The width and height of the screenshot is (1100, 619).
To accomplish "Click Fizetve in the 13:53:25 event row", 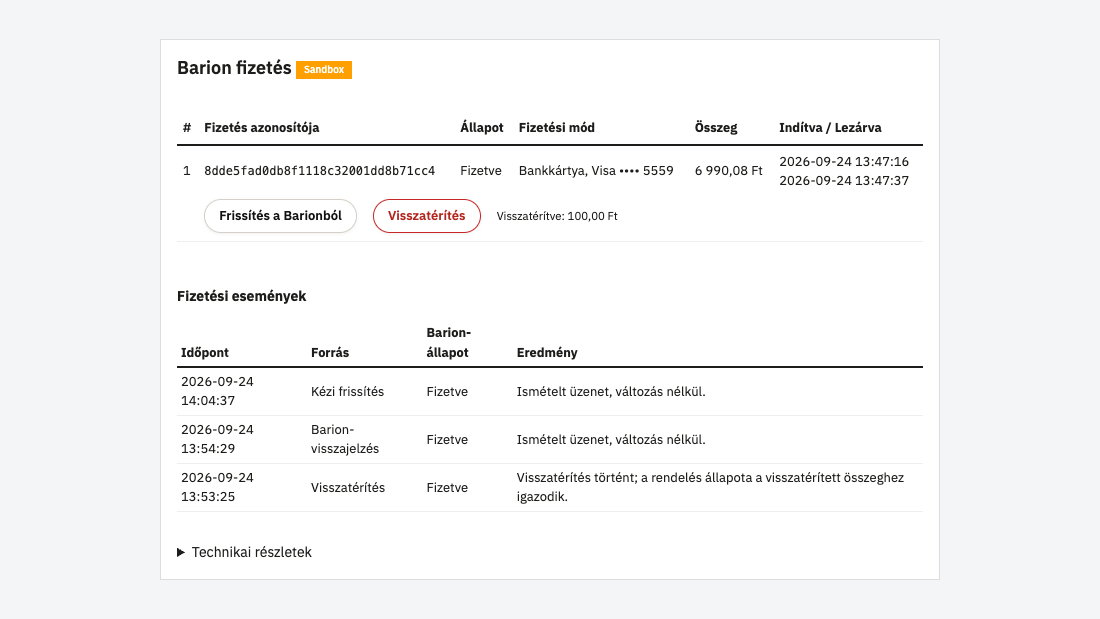I will (x=447, y=488).
